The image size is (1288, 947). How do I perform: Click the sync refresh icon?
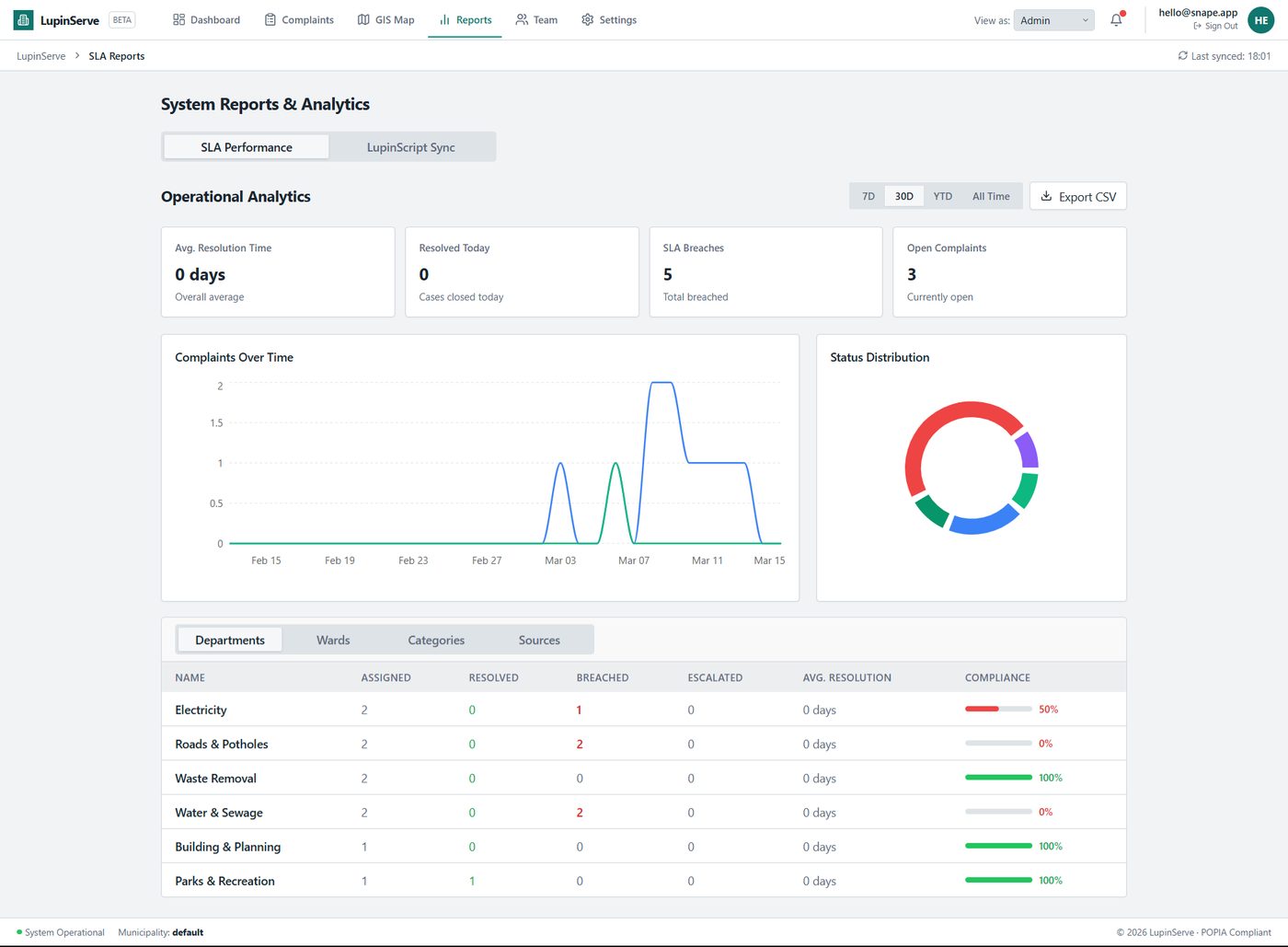coord(1183,56)
